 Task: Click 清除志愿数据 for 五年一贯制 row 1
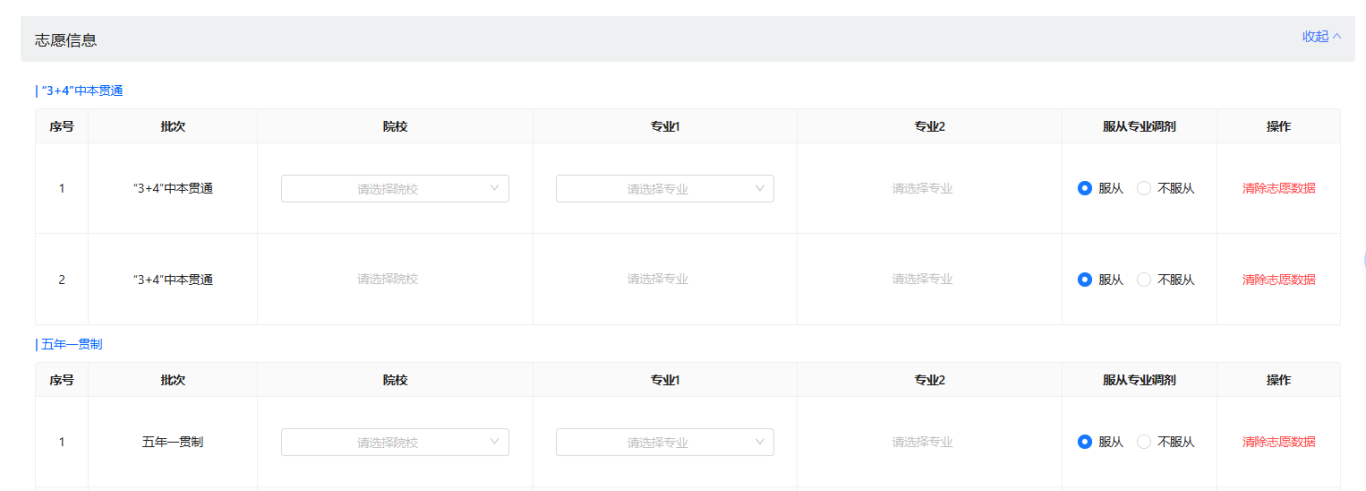pyautogui.click(x=1278, y=442)
